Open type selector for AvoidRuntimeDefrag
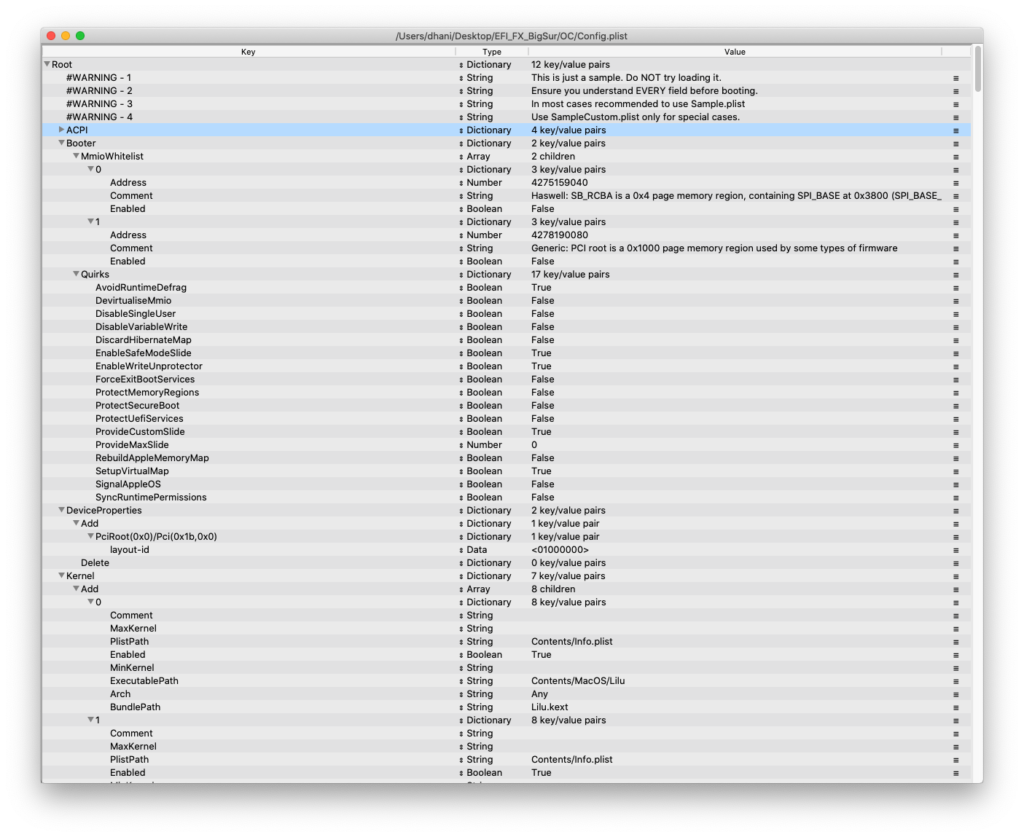 click(x=461, y=288)
